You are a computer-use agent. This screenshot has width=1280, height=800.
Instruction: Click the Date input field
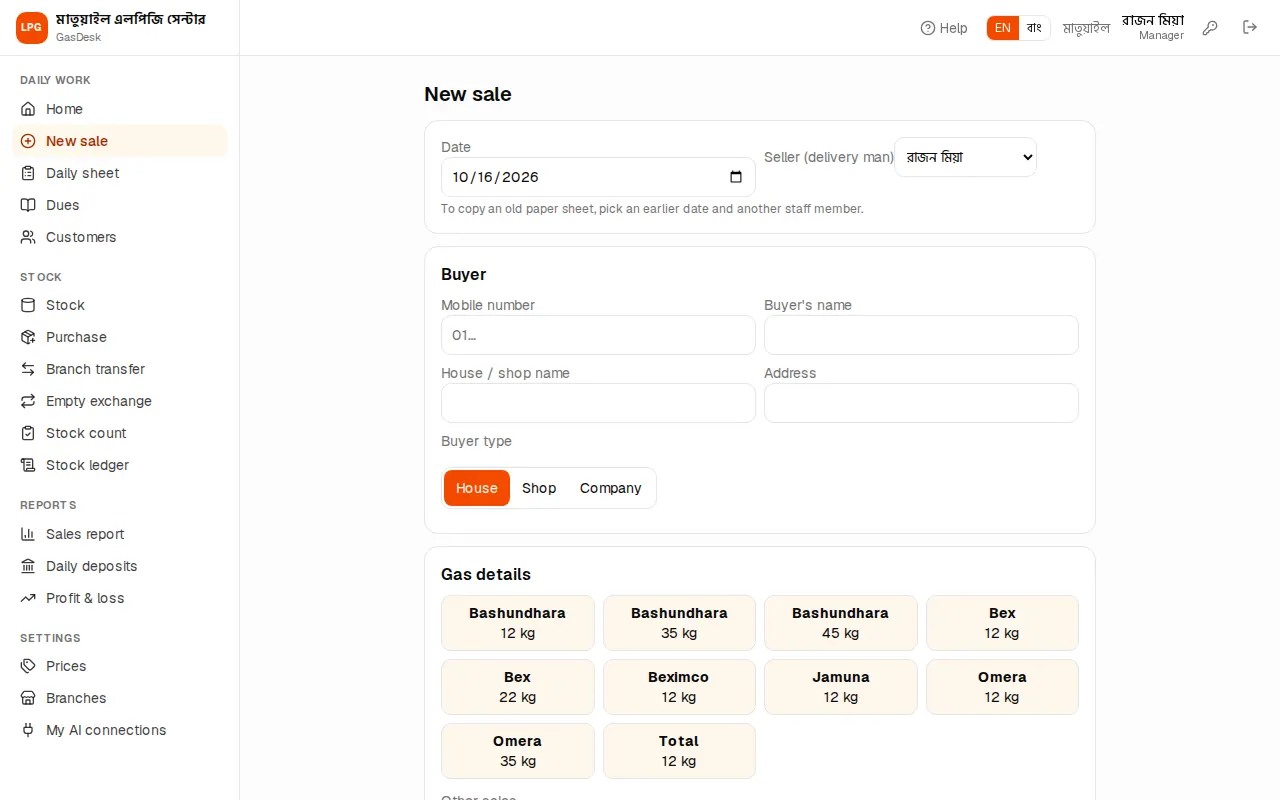[x=598, y=177]
